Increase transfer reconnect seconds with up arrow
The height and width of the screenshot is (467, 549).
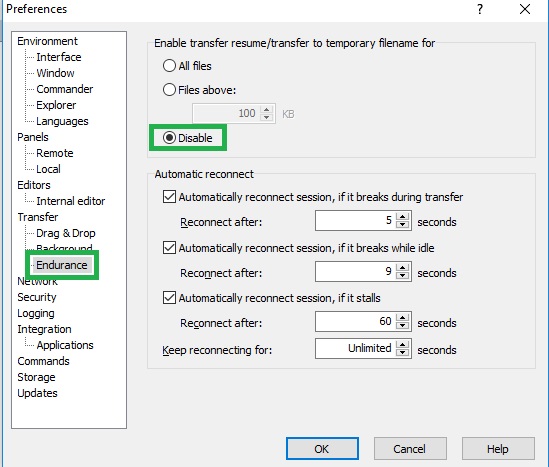pos(403,217)
